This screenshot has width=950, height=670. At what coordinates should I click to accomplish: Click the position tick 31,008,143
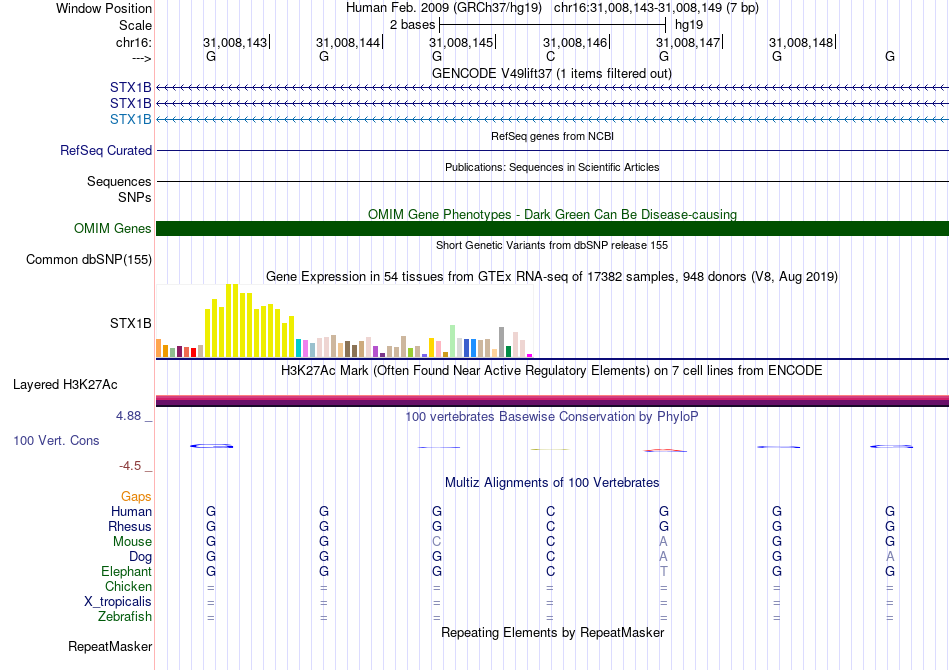pos(235,42)
